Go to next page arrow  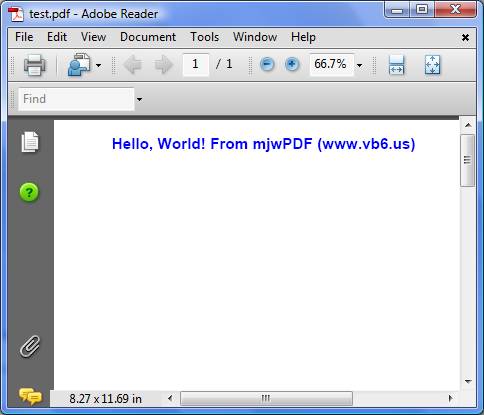(x=164, y=65)
